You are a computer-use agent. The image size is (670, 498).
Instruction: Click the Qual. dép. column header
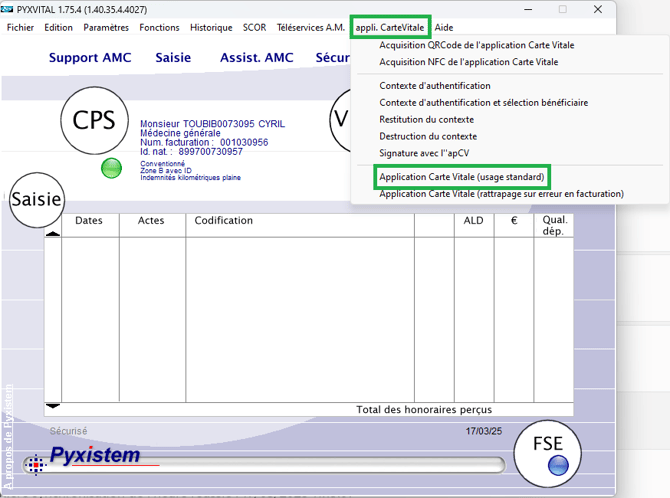pyautogui.click(x=555, y=225)
